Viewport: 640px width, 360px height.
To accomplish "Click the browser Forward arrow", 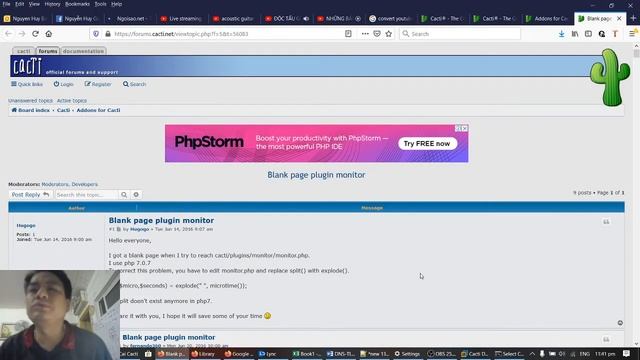I will (22, 34).
